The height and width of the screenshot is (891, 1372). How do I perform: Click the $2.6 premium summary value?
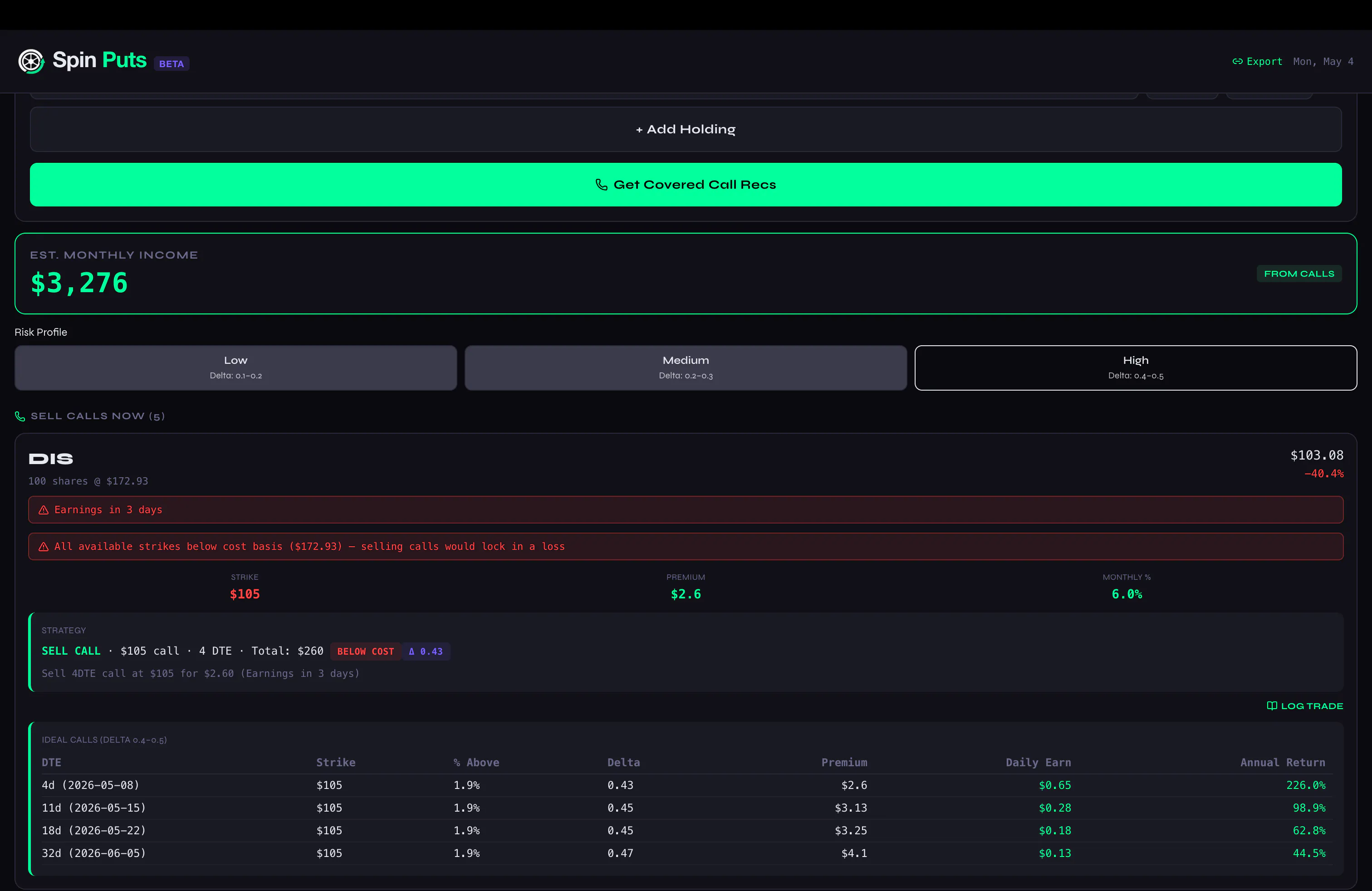click(x=686, y=594)
